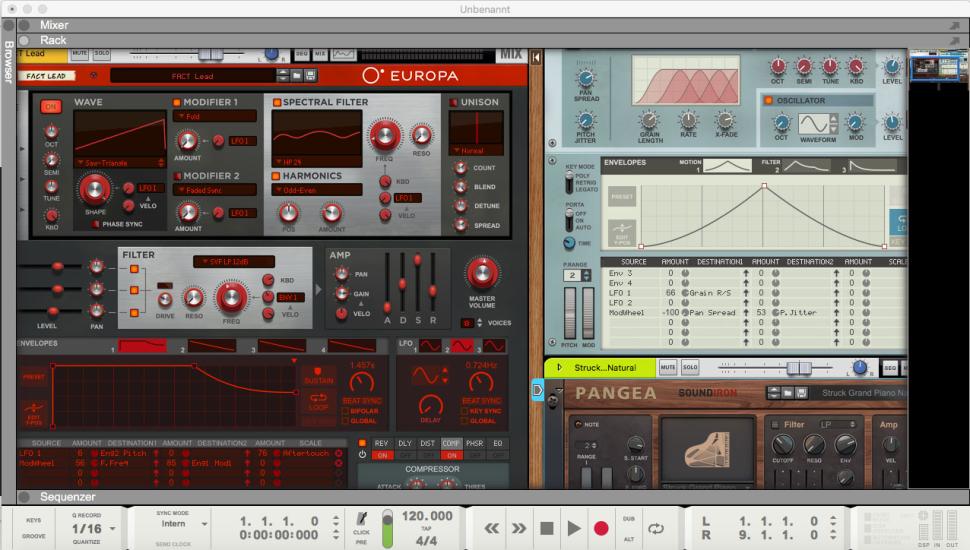Viewport: 970px width, 550px height.
Task: Click the Europa Master Volume knob
Action: 482,273
